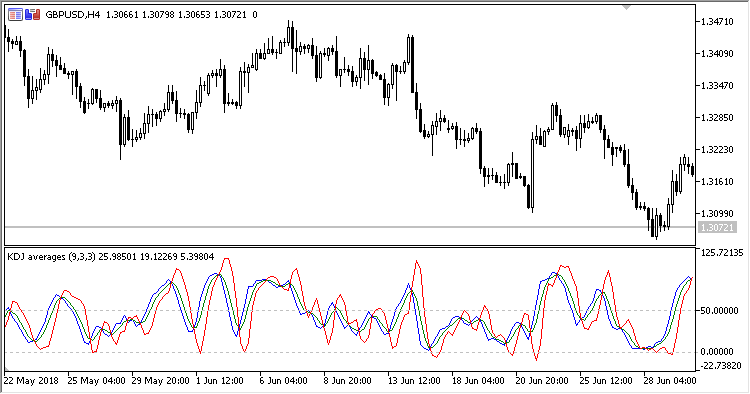Click the KDJ averages (9,3,3) indicator label
The image size is (750, 394).
51,257
